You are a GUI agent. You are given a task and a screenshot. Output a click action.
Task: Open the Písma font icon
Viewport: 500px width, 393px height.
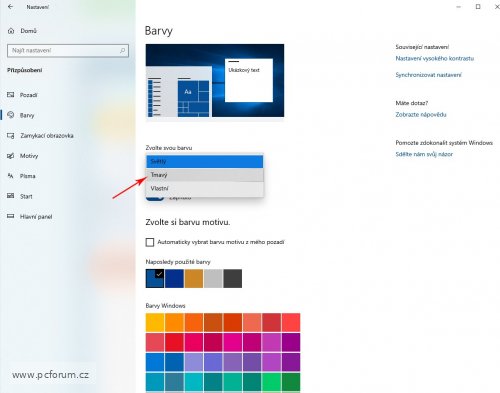tap(11, 176)
